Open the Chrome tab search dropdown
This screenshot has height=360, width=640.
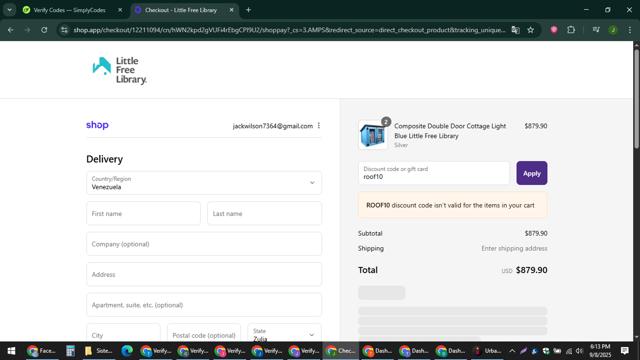click(9, 10)
